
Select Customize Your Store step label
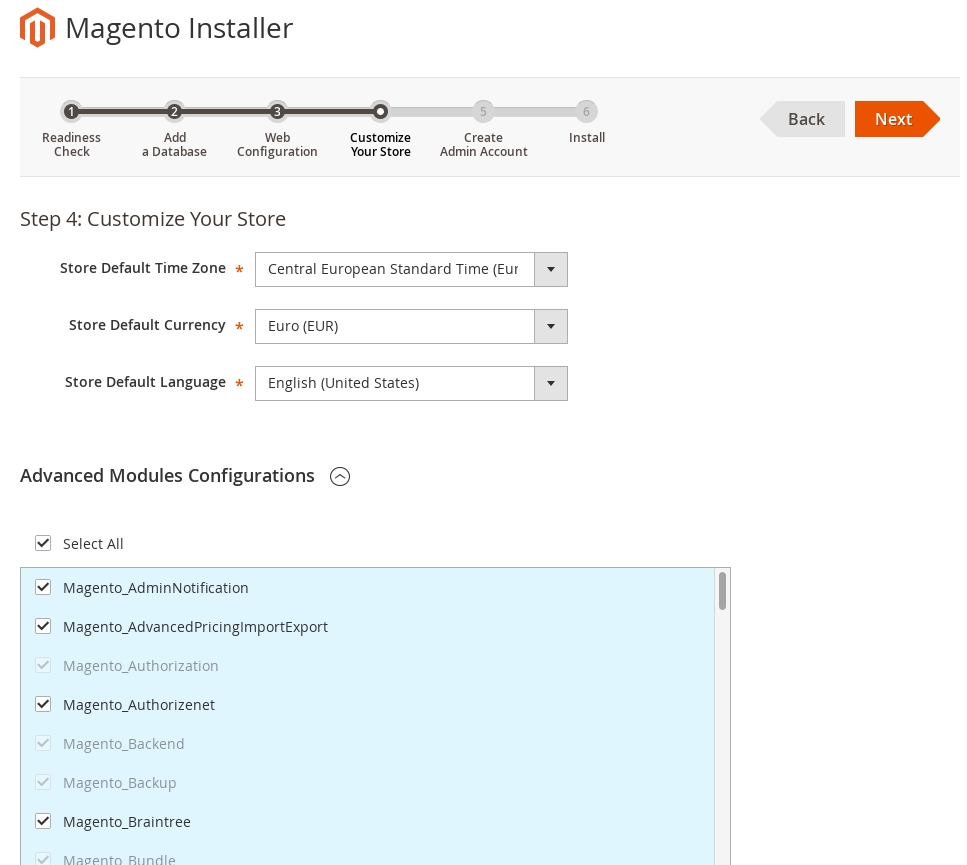click(x=381, y=145)
